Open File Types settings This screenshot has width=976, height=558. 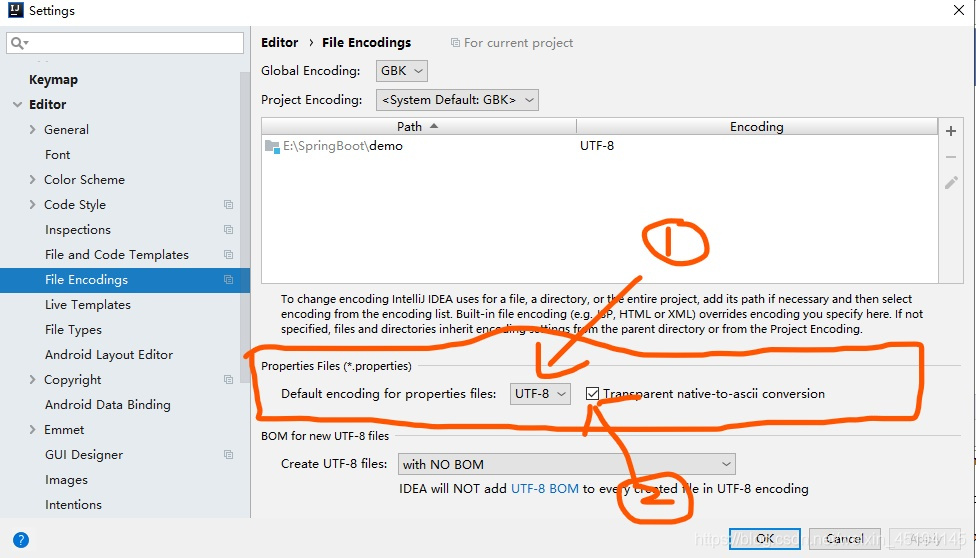click(73, 329)
